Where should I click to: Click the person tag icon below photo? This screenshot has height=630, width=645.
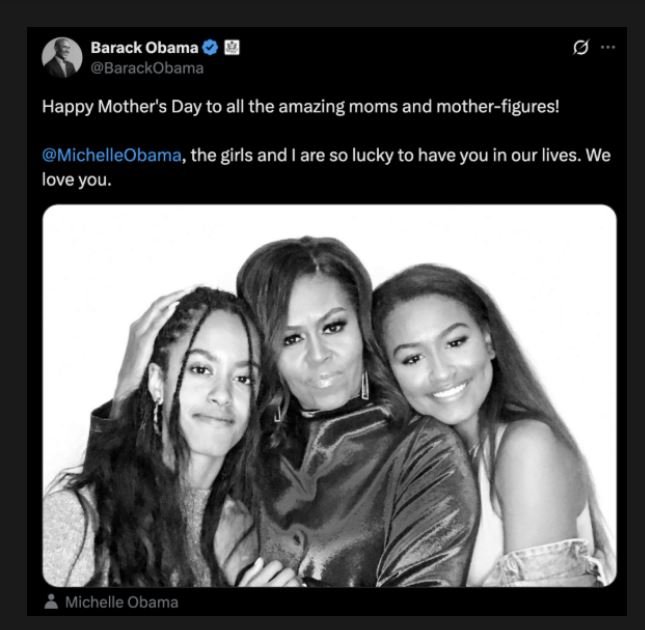51,602
